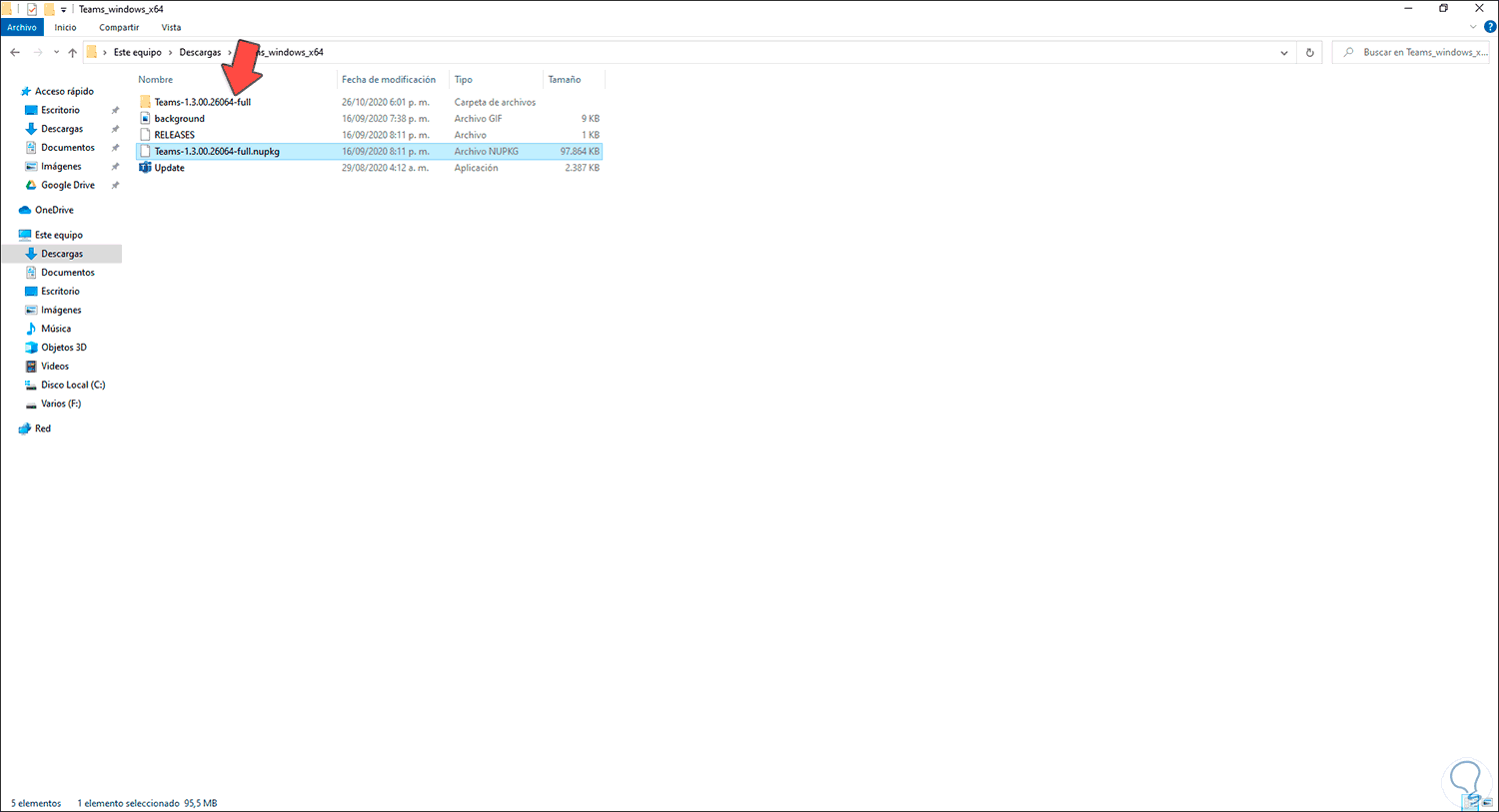Click the New folder icon in the title bar
1499x812 pixels.
click(x=48, y=9)
